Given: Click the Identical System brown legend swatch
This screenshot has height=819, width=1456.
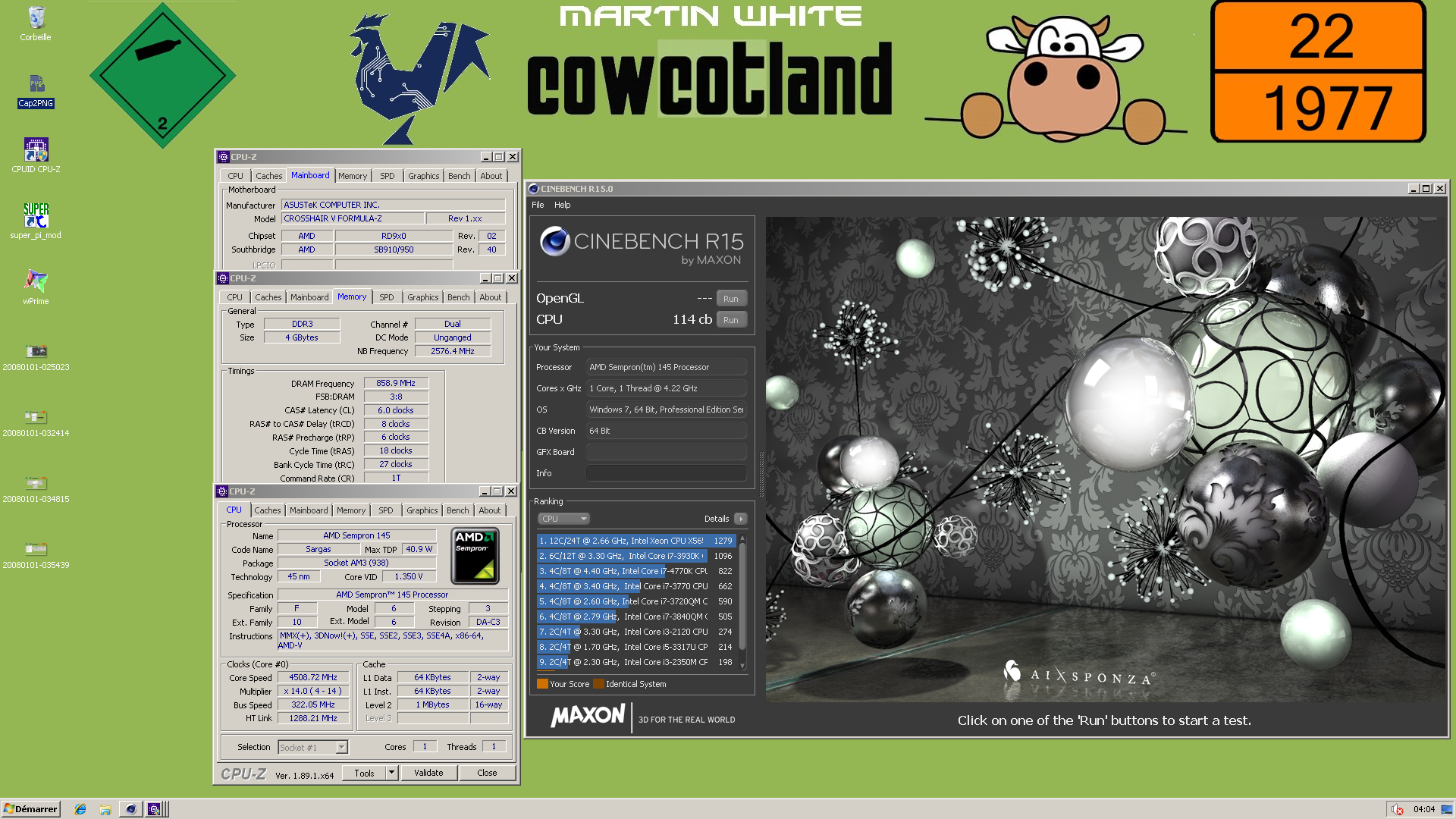Looking at the screenshot, I should (598, 684).
